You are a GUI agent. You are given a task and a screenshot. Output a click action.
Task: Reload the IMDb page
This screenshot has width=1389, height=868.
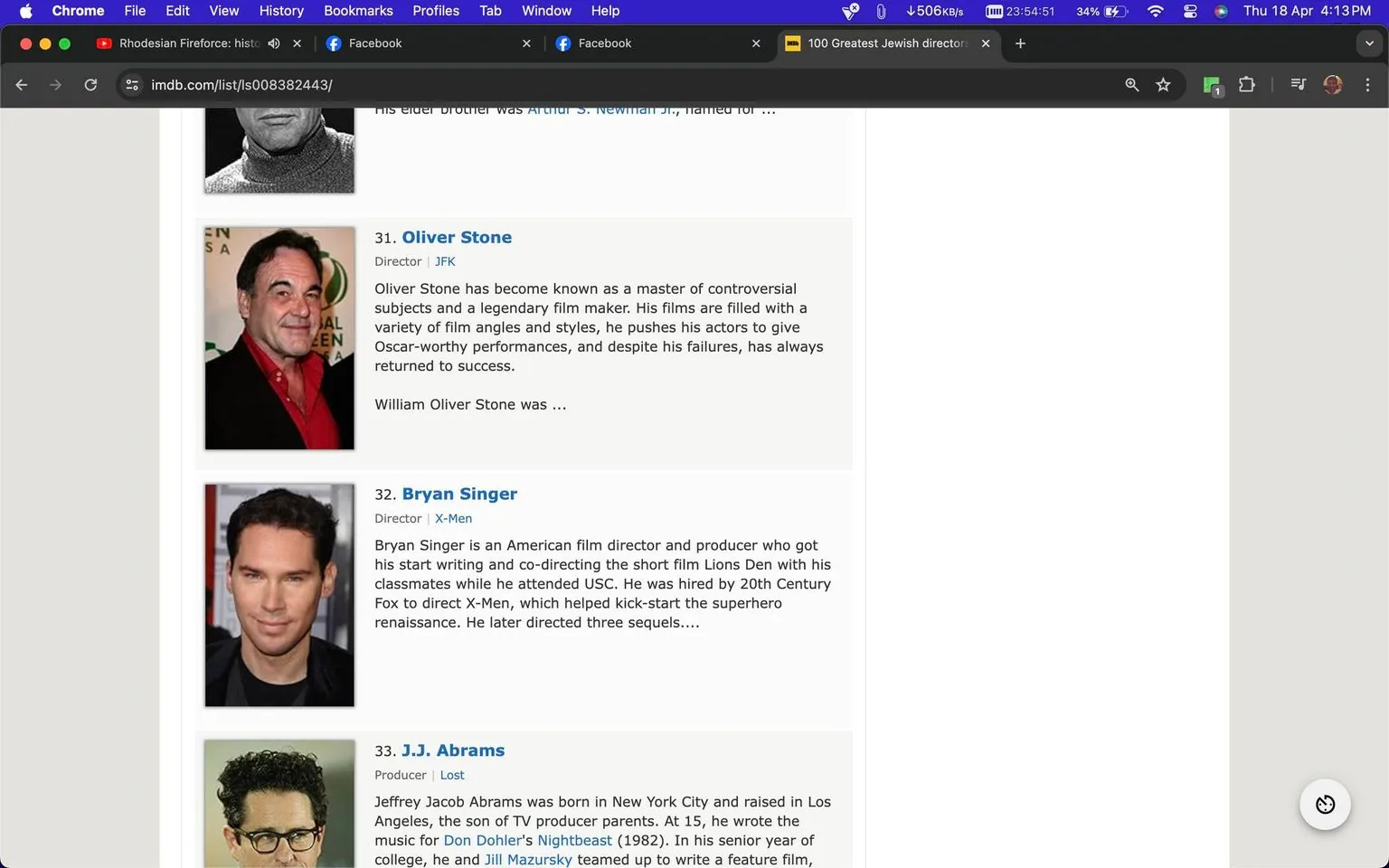click(x=90, y=84)
